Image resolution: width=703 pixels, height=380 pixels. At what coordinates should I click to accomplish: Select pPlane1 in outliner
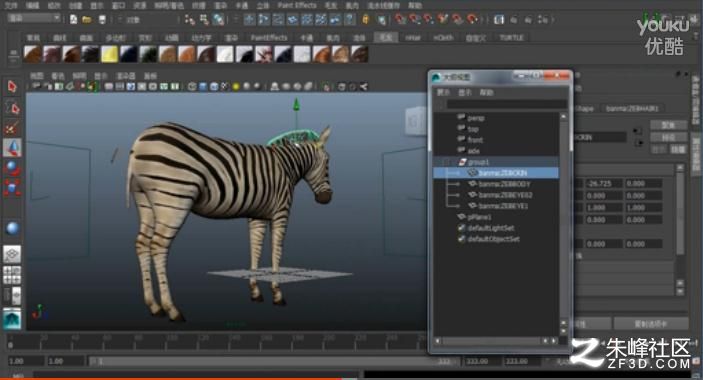(x=479, y=217)
